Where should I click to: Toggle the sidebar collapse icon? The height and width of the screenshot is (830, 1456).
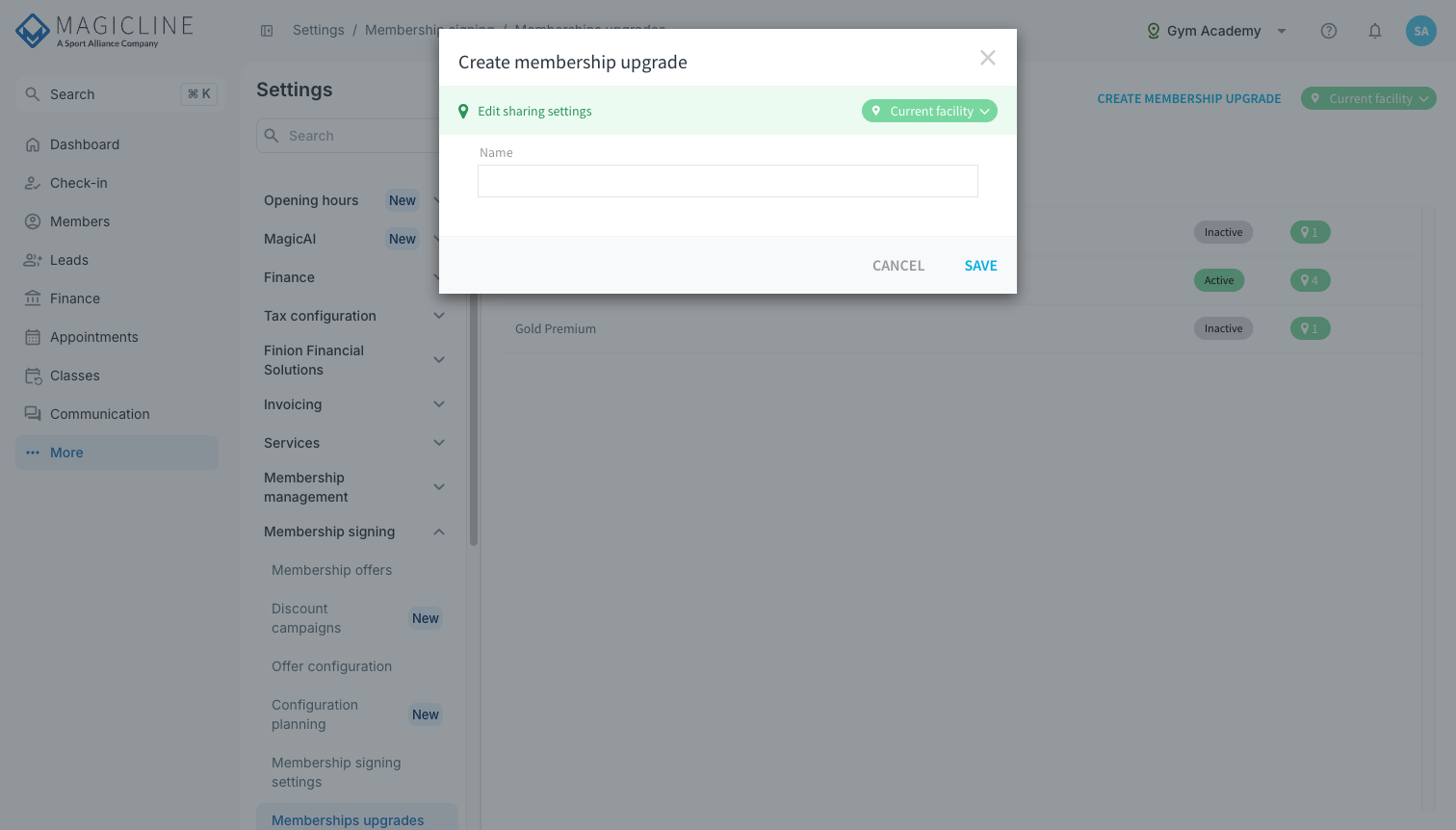(x=267, y=31)
